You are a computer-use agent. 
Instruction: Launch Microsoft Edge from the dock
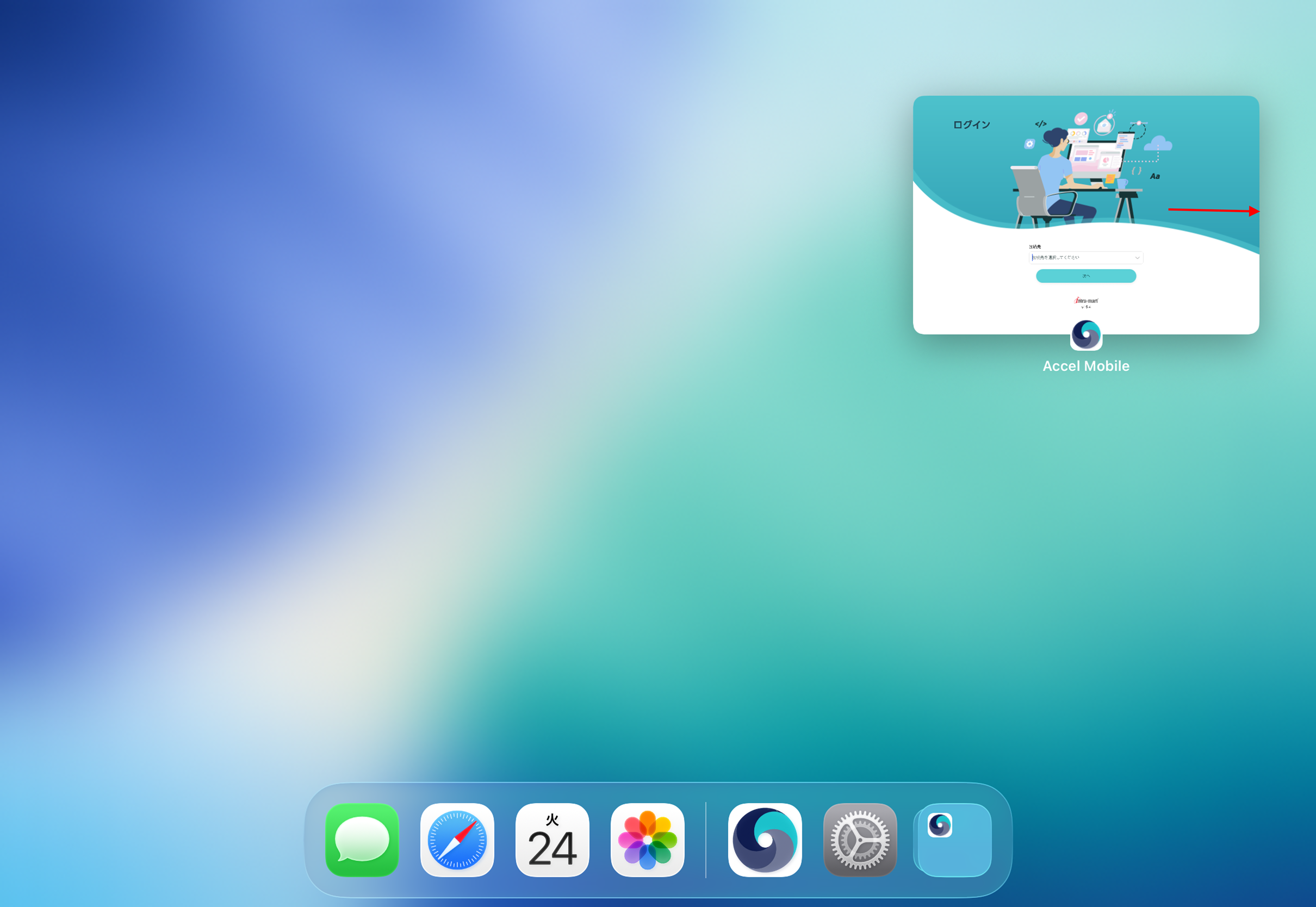764,840
